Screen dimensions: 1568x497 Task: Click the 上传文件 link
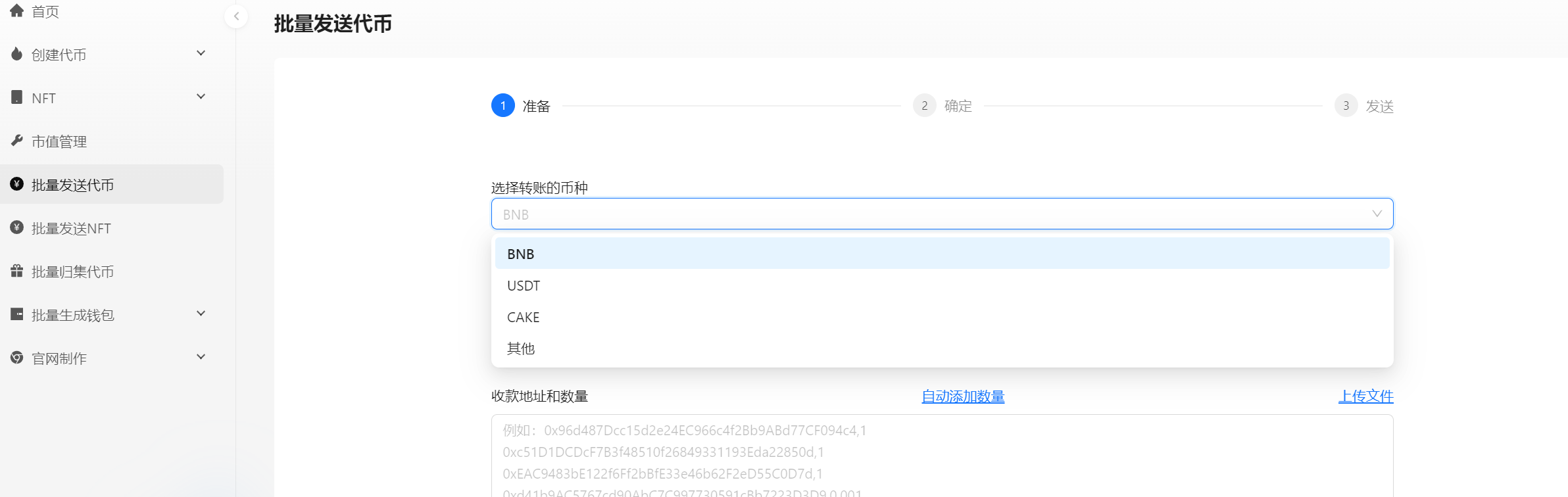[x=1365, y=396]
